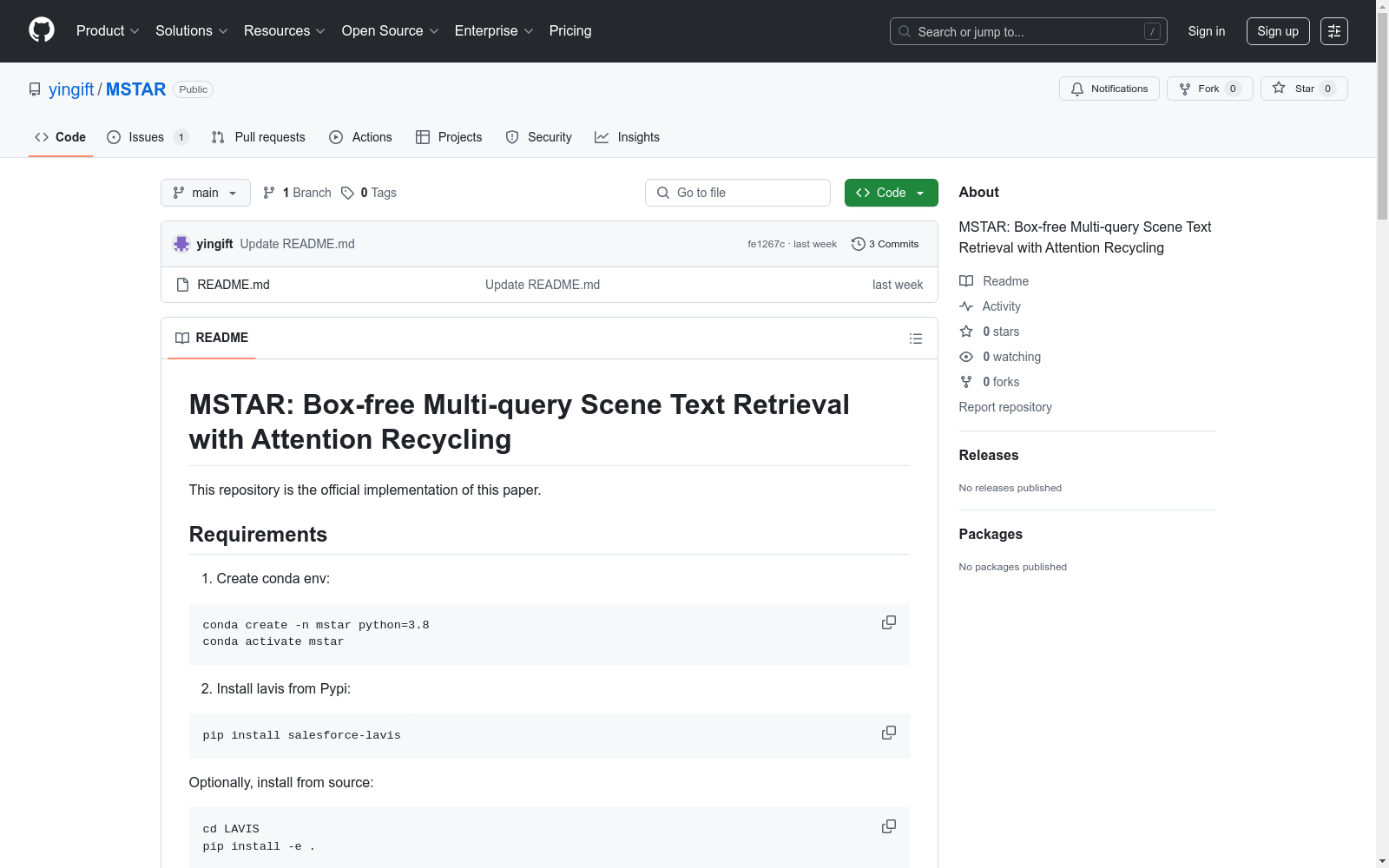Open the GitHub homepage logo
Screen dimensions: 1389x868
(x=42, y=30)
